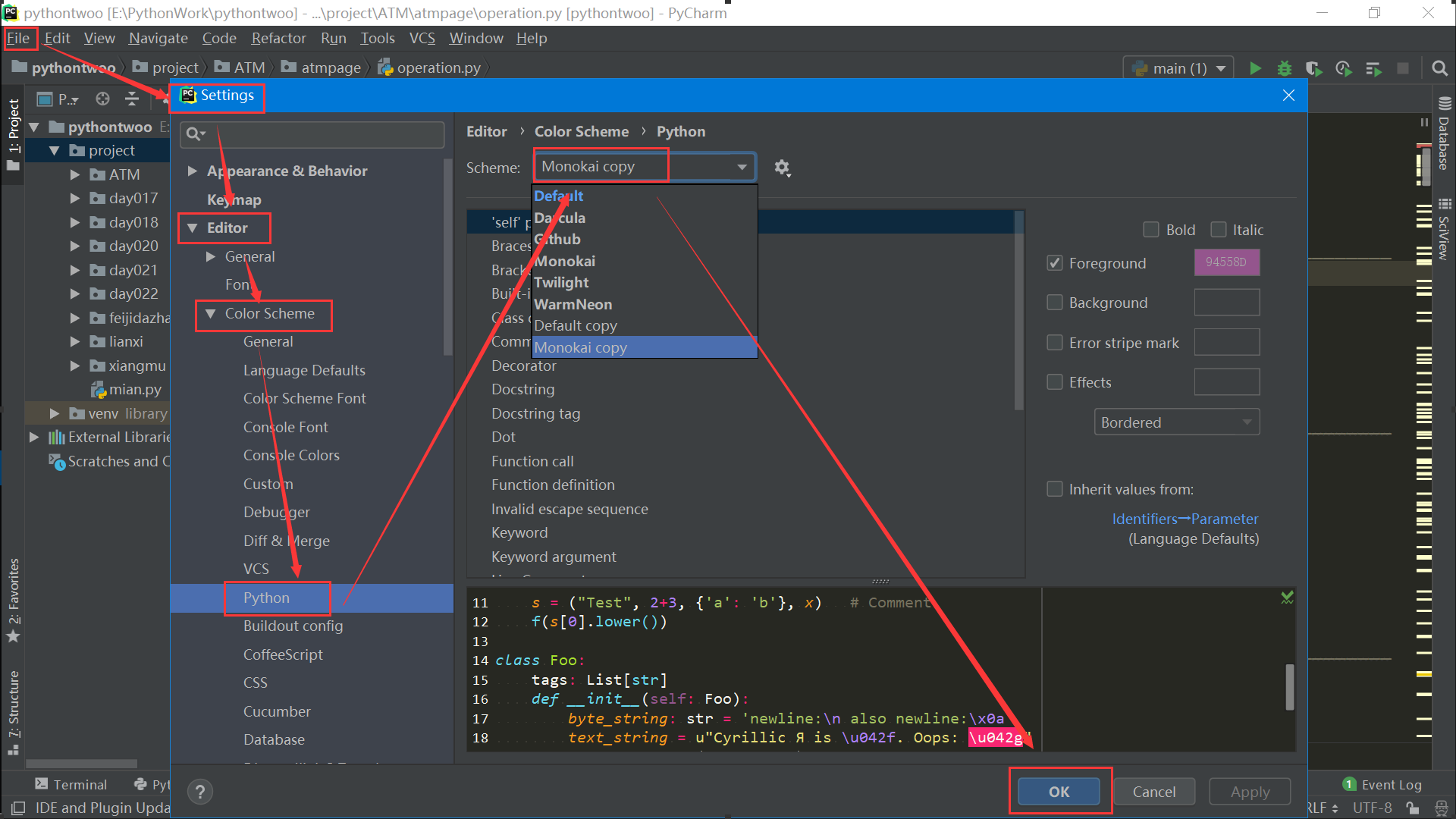Click the scroll-from-source target icon in Project panel
Image resolution: width=1456 pixels, height=819 pixels.
click(x=102, y=99)
